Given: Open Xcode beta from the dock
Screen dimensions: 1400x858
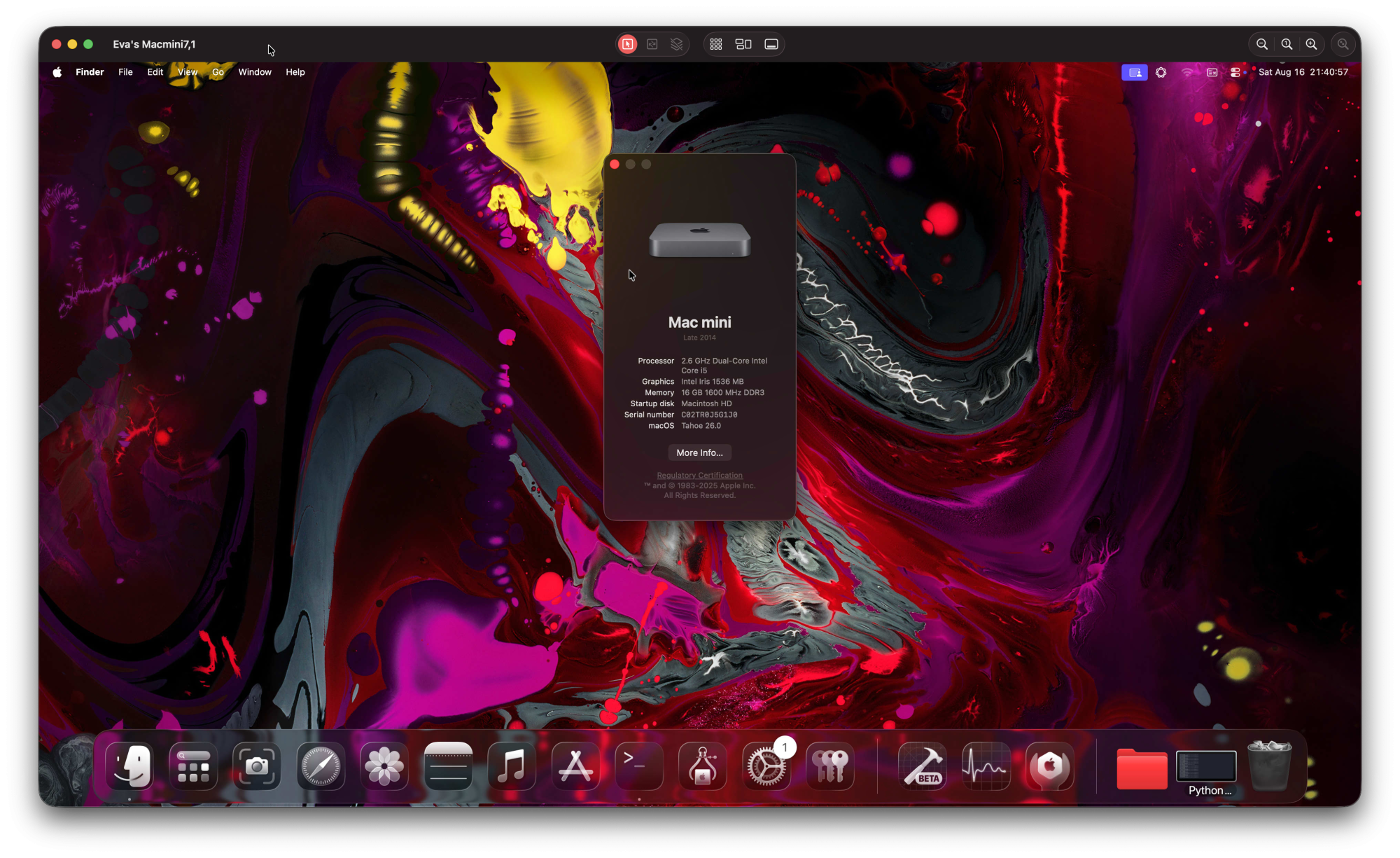Looking at the screenshot, I should click(x=923, y=766).
